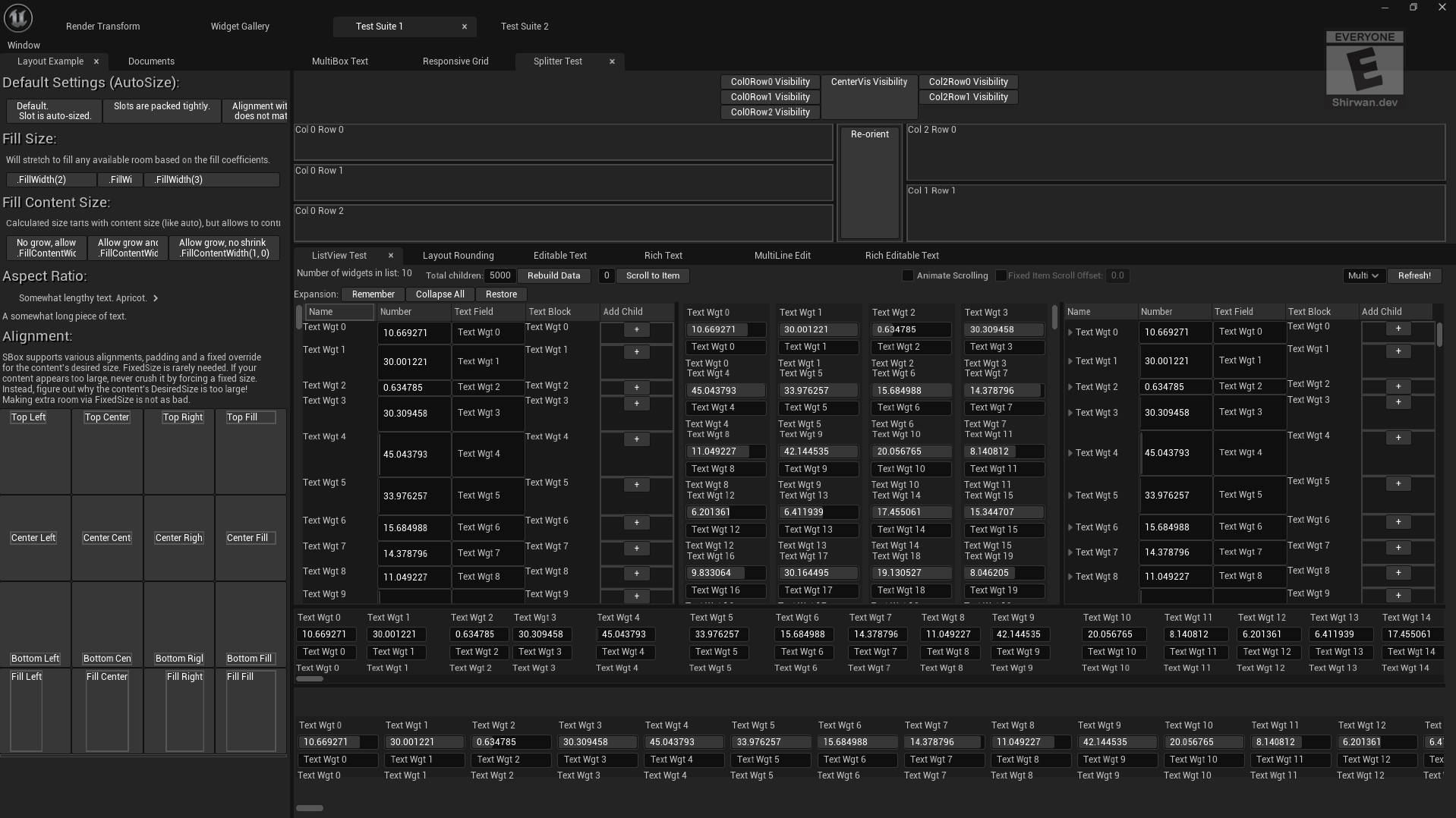The height and width of the screenshot is (818, 1456).
Task: Switch to the Test Suite 2 tab
Action: coord(525,27)
